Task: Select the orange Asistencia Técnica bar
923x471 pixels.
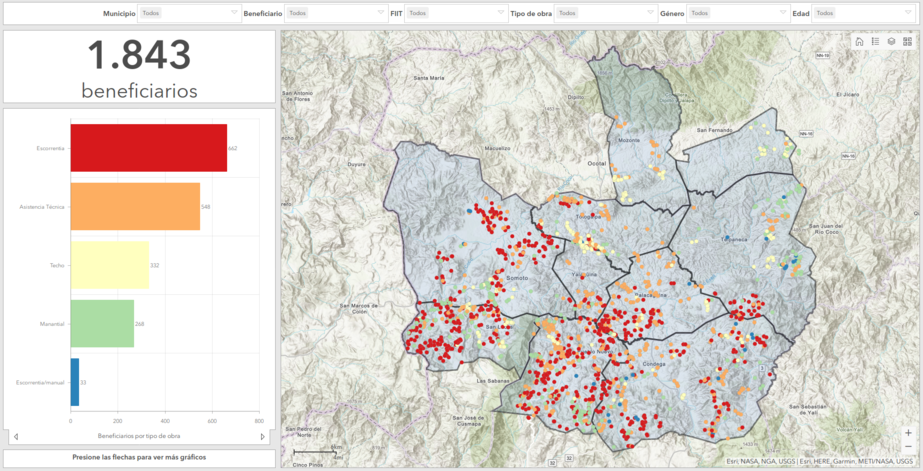Action: click(135, 206)
